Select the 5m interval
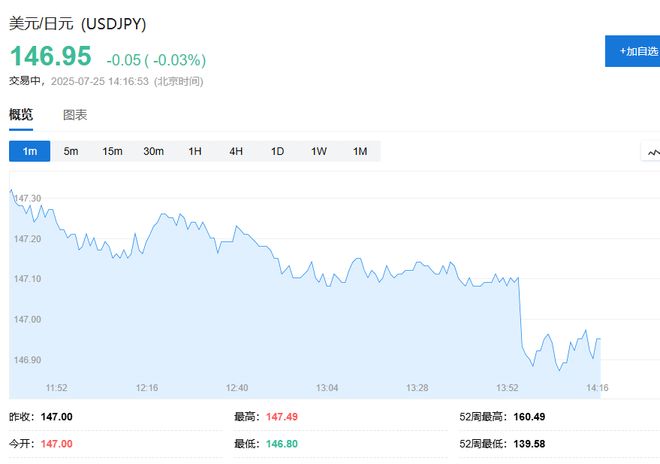 coord(71,151)
